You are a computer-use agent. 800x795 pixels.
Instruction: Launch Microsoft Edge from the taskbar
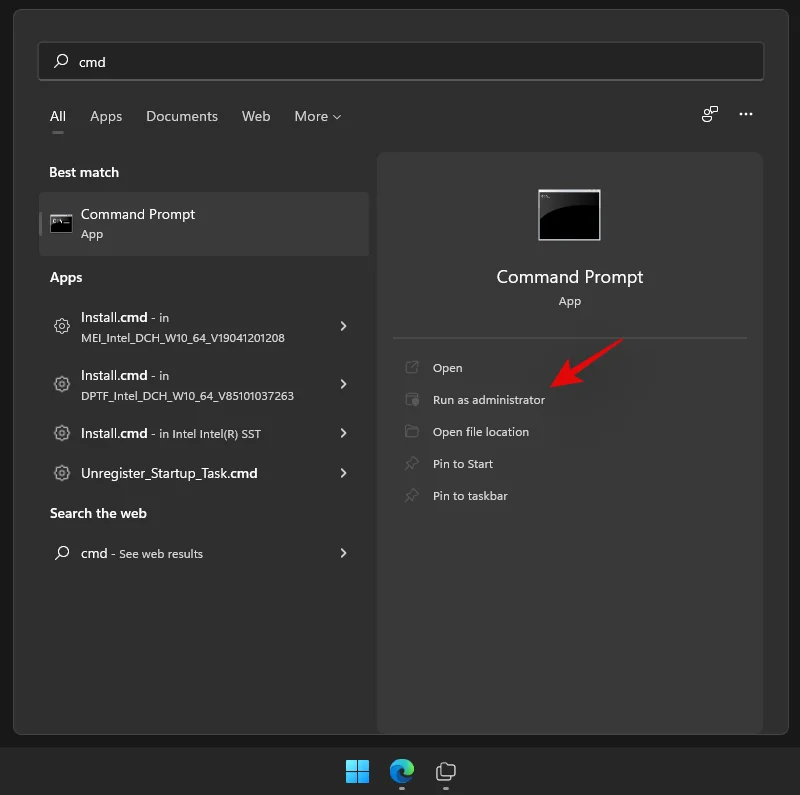(401, 772)
